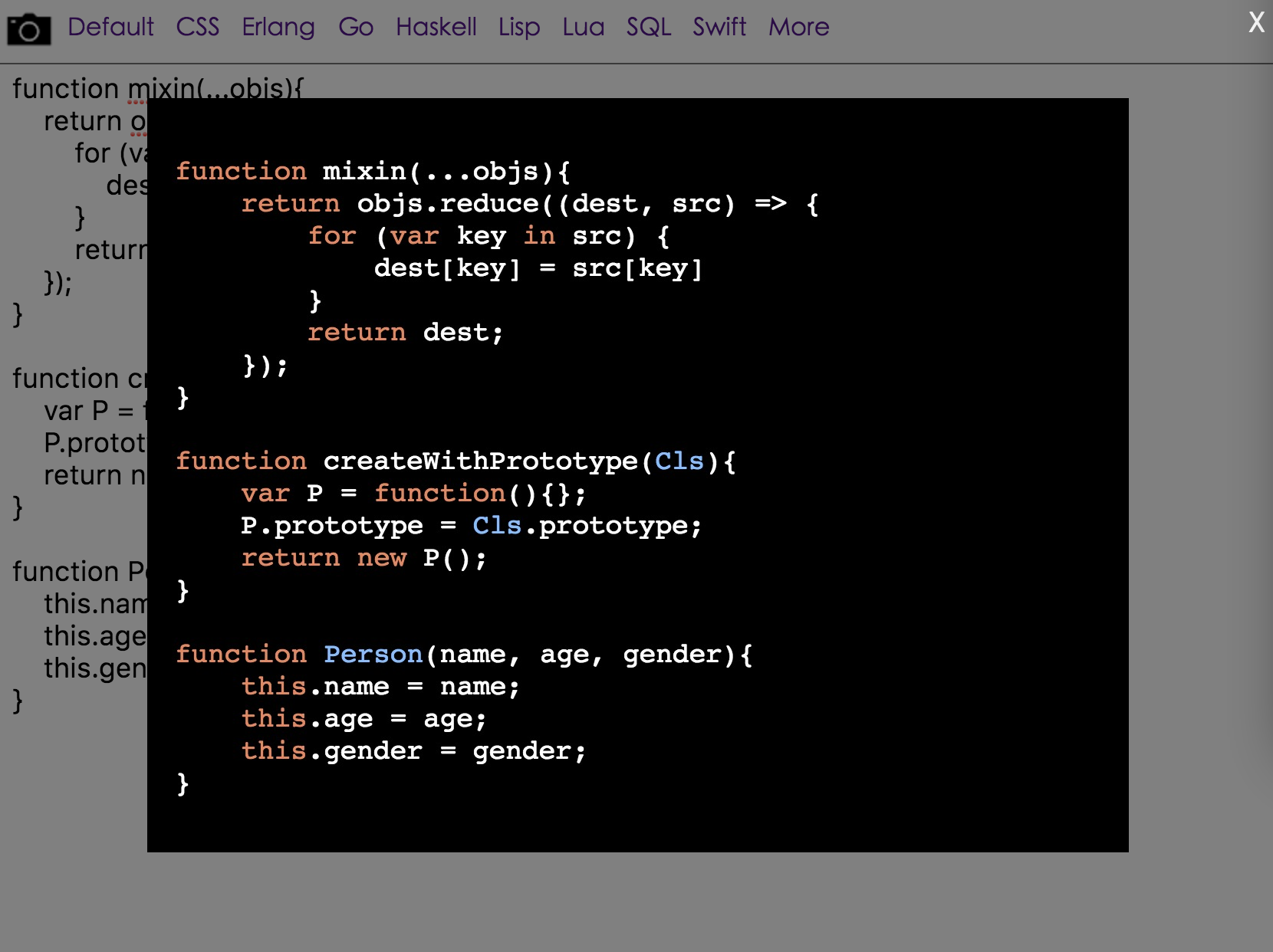The height and width of the screenshot is (952, 1273).
Task: Select the SQL language link
Action: (649, 27)
